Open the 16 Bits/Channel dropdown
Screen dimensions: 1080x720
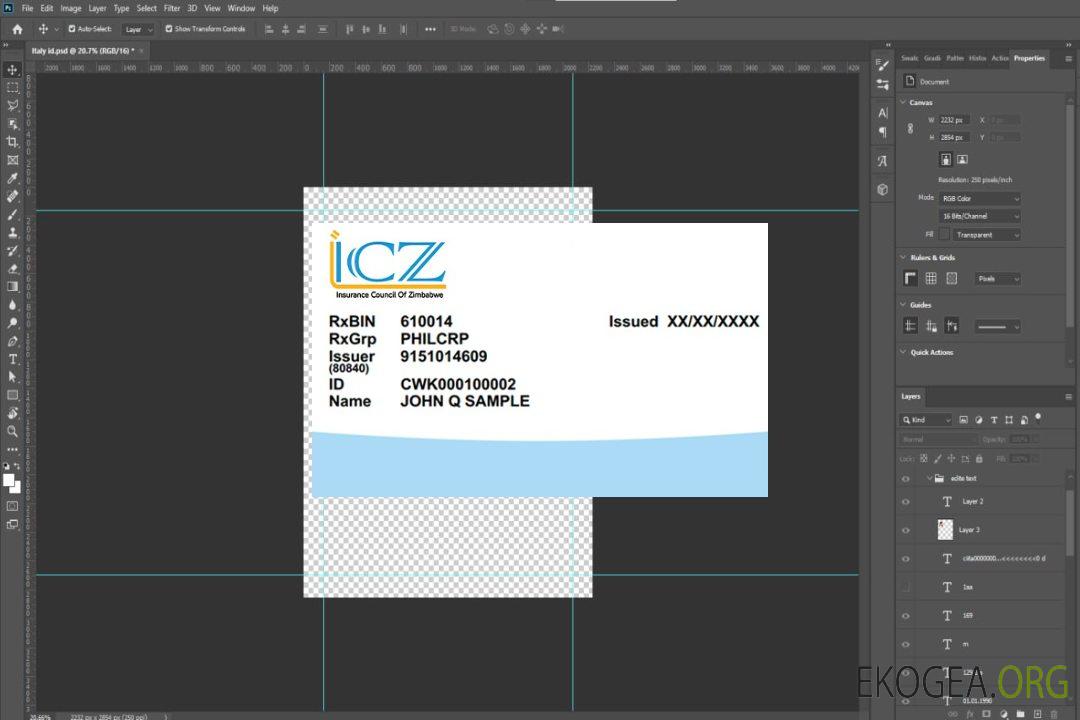980,216
